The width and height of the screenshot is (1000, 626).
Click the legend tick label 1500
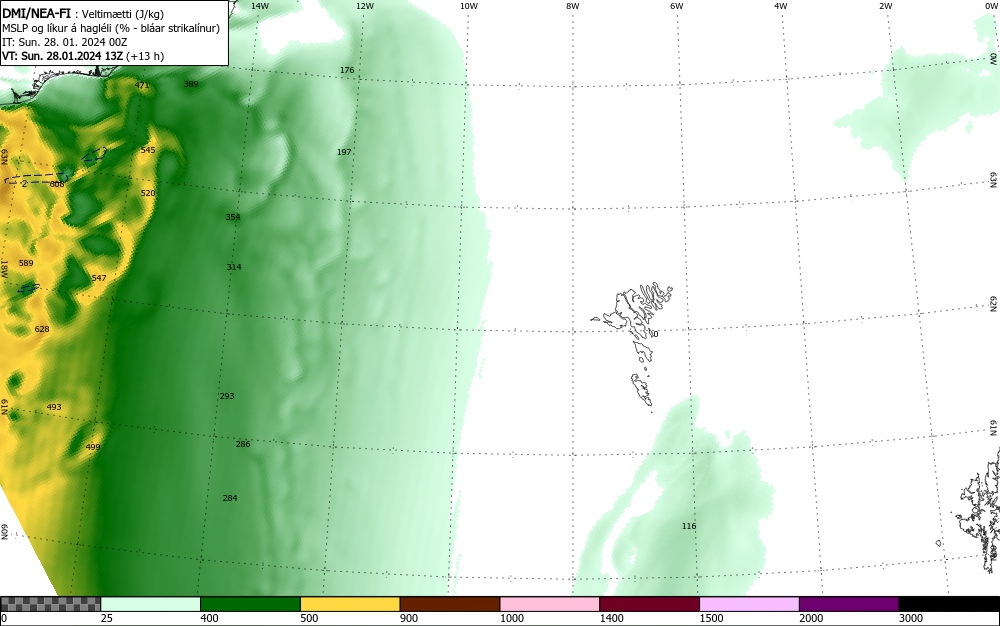click(x=711, y=618)
